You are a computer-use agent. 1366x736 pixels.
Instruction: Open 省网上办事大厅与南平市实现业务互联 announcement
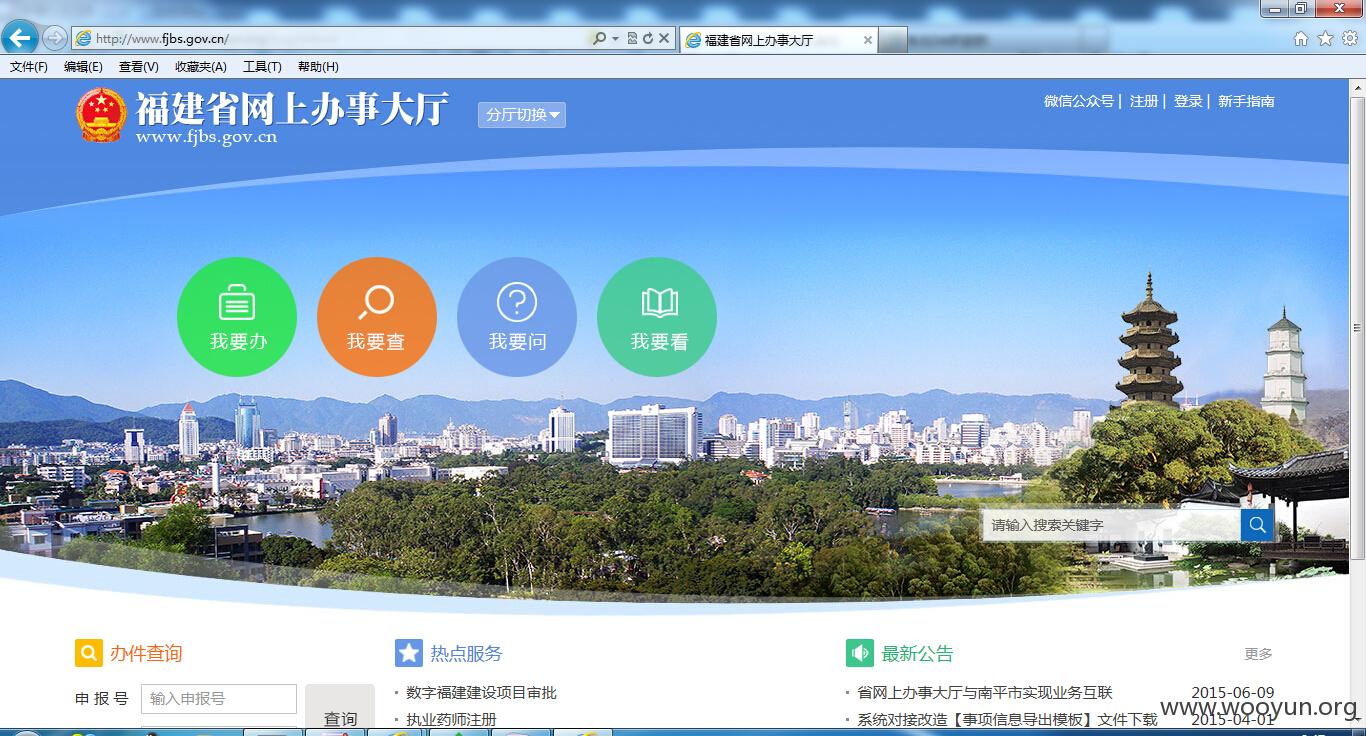(x=985, y=692)
